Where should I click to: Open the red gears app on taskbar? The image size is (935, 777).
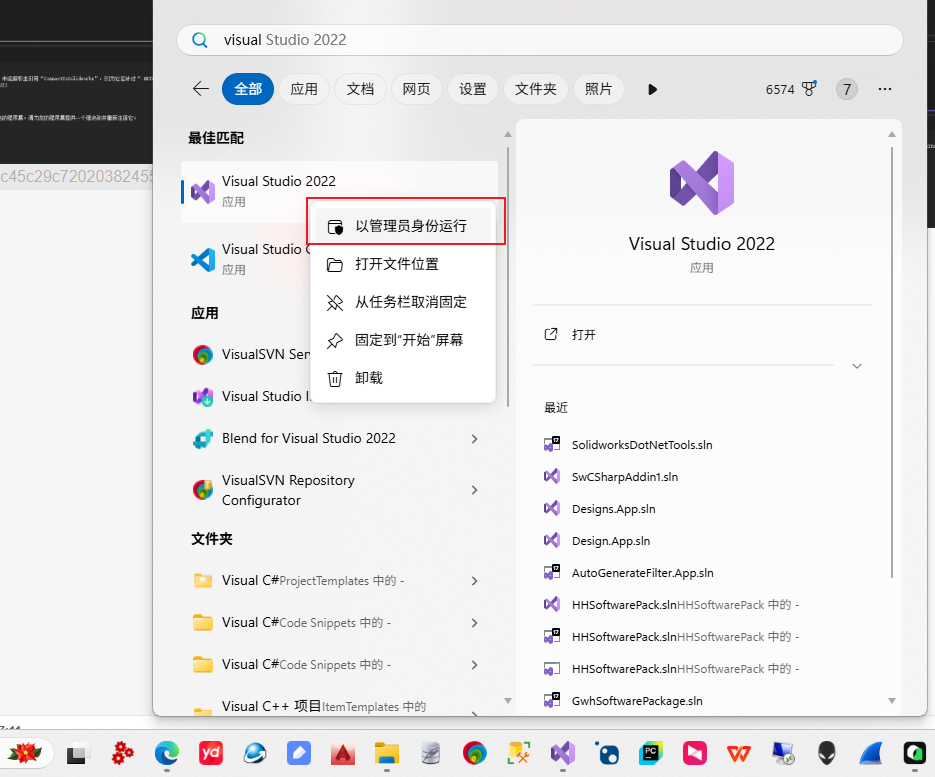tap(123, 753)
